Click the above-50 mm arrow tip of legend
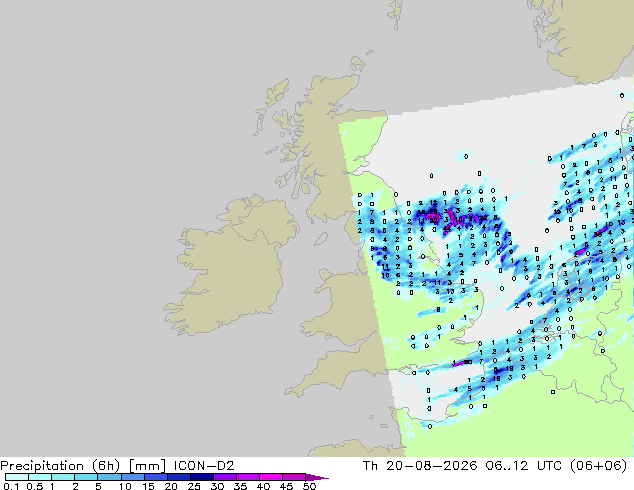Screen dimensions: 634x490 pos(317,477)
